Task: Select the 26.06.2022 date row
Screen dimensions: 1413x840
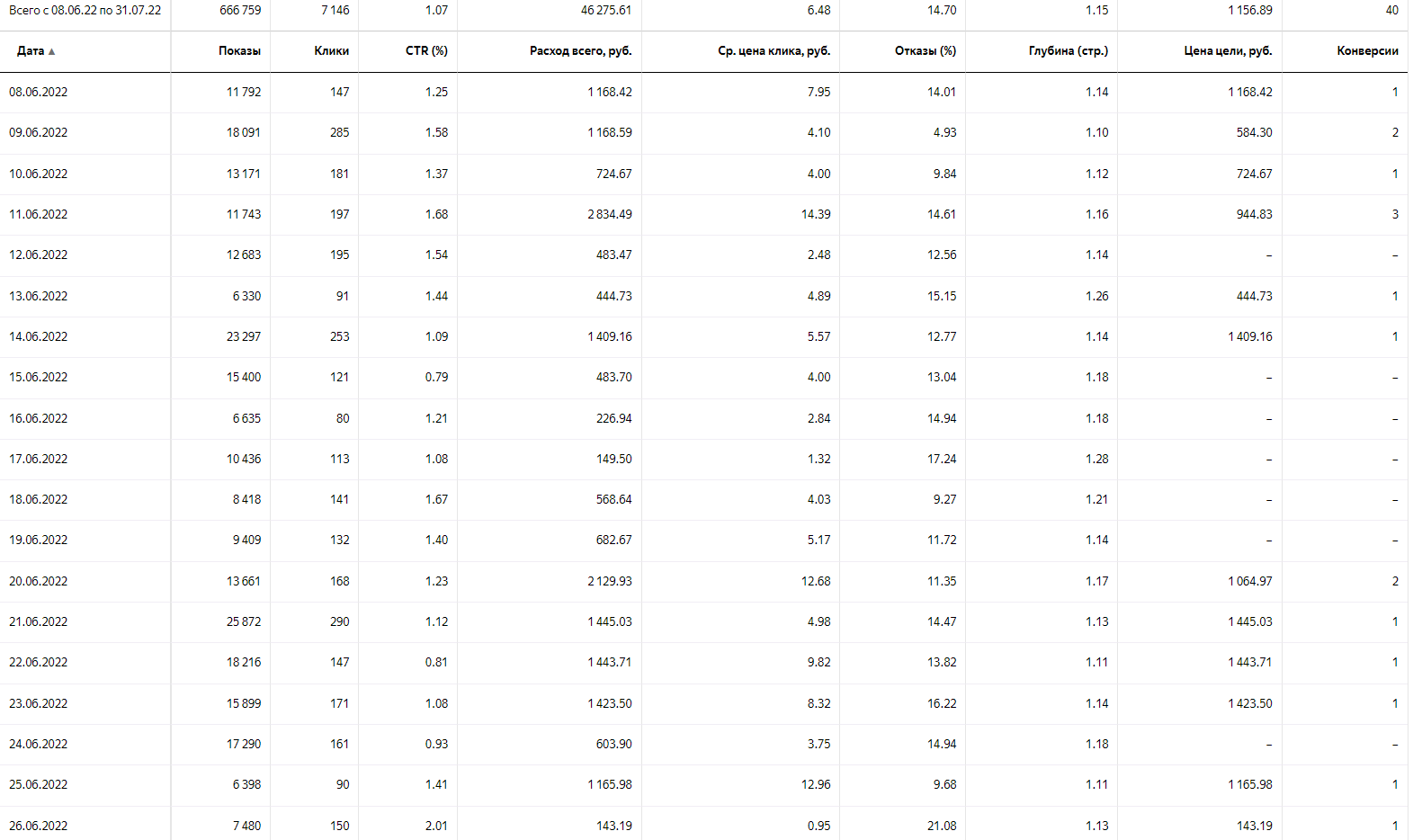Action: coord(39,826)
